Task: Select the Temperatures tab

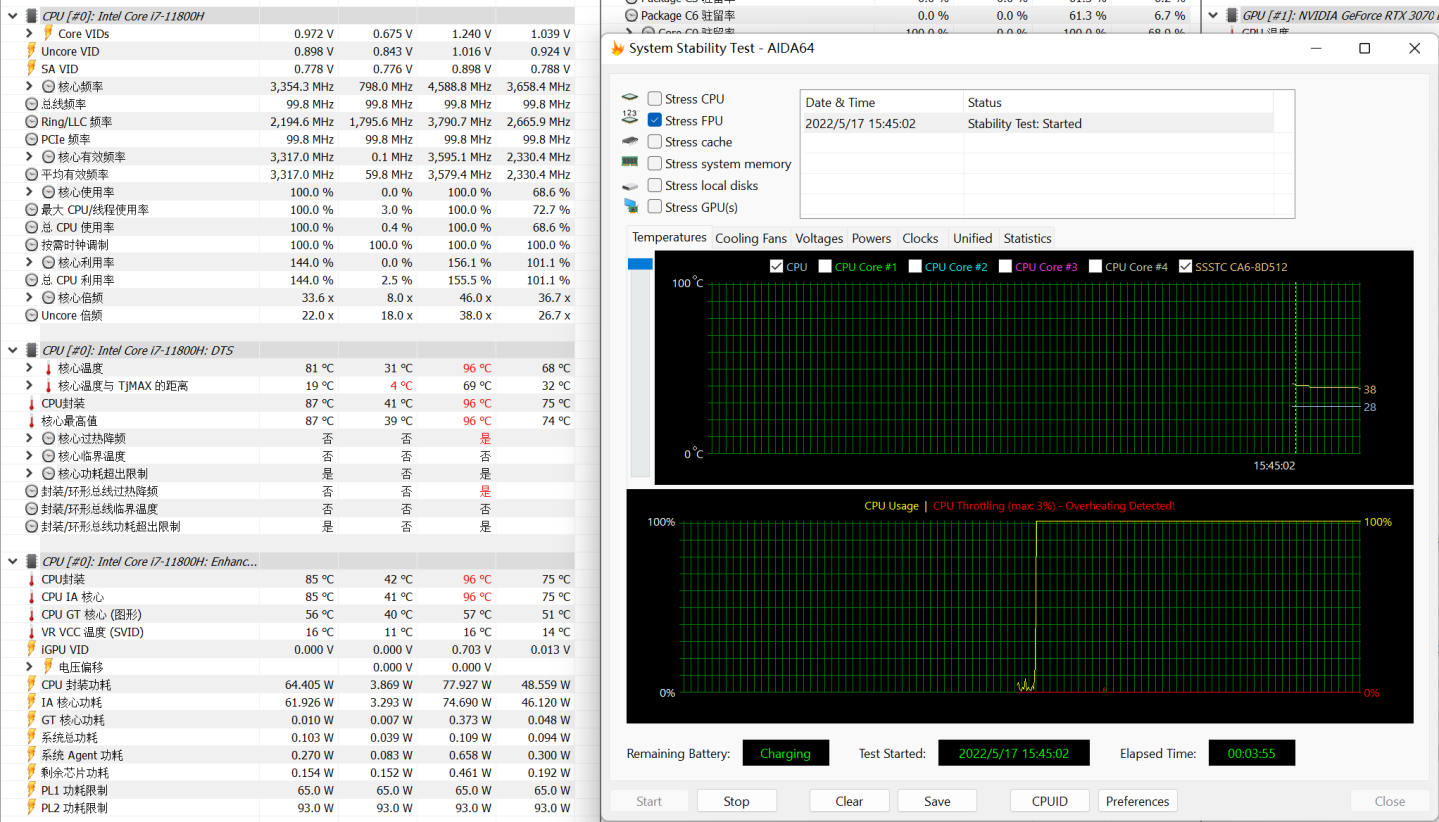Action: pyautogui.click(x=669, y=237)
